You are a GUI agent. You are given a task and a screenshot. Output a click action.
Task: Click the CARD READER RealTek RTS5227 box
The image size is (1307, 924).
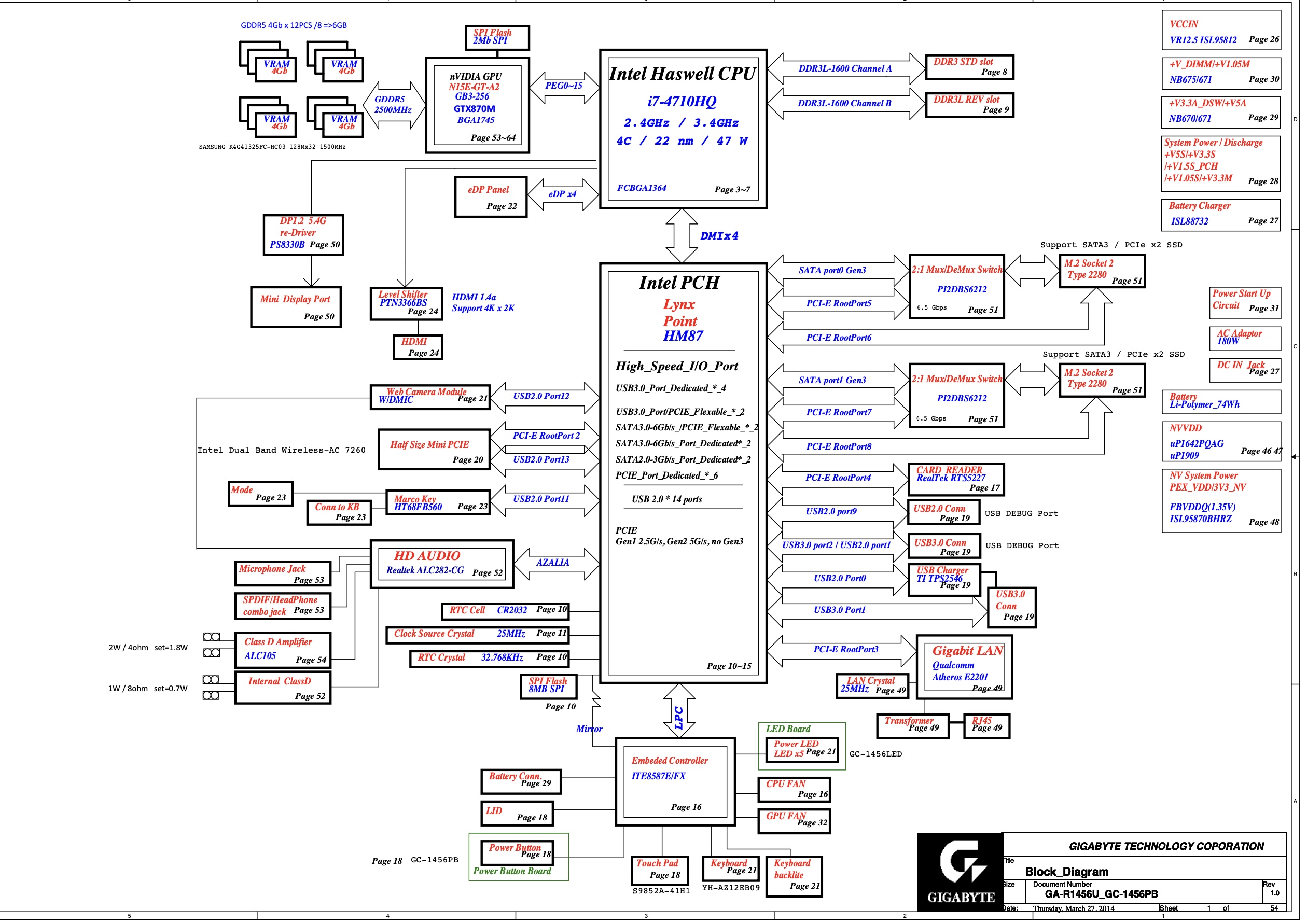(956, 479)
